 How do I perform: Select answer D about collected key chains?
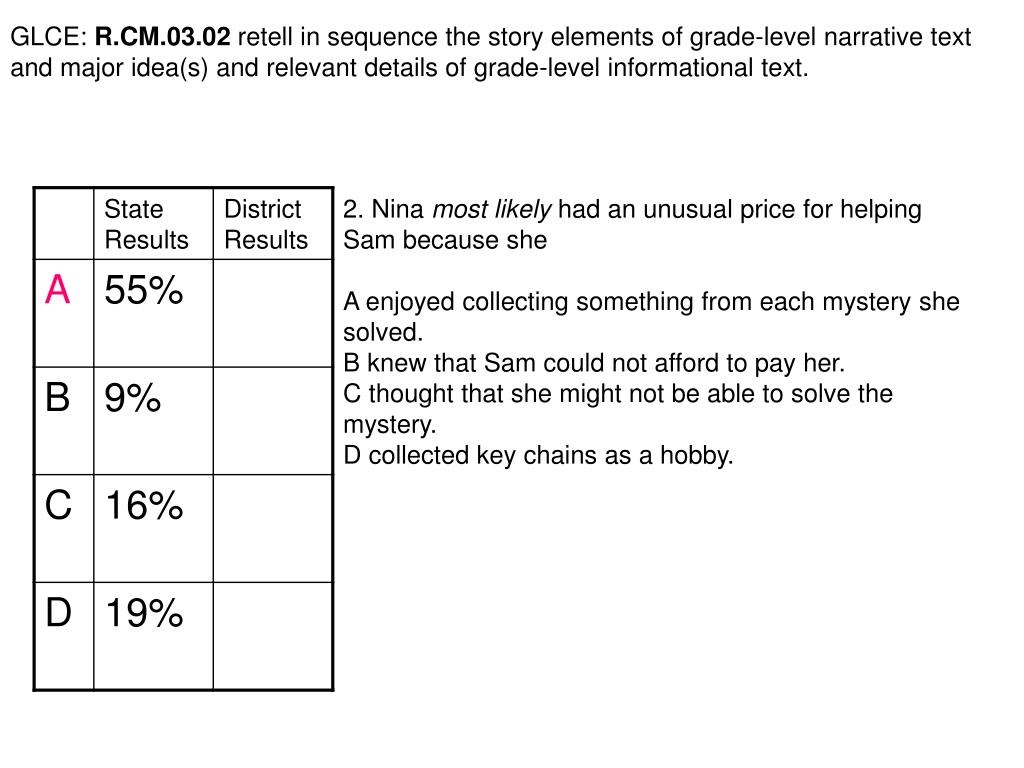(538, 455)
